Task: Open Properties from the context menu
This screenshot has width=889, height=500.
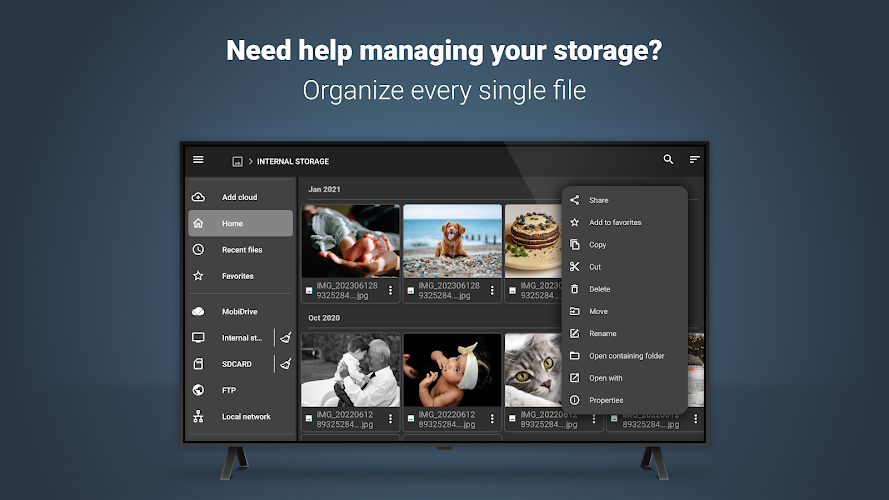Action: coord(625,400)
